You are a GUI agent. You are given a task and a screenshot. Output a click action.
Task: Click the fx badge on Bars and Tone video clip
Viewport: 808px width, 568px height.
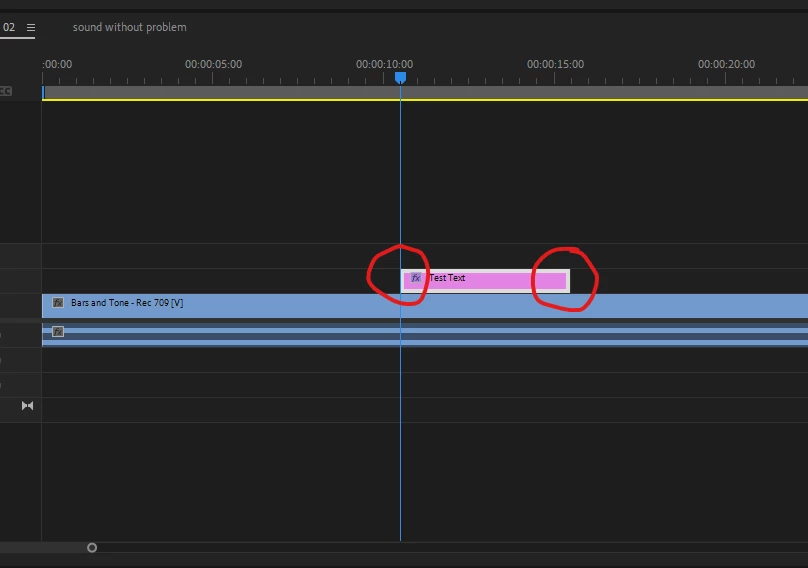click(x=58, y=303)
